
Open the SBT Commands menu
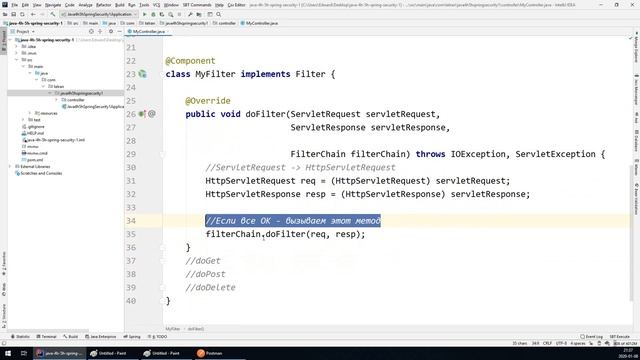197,5
